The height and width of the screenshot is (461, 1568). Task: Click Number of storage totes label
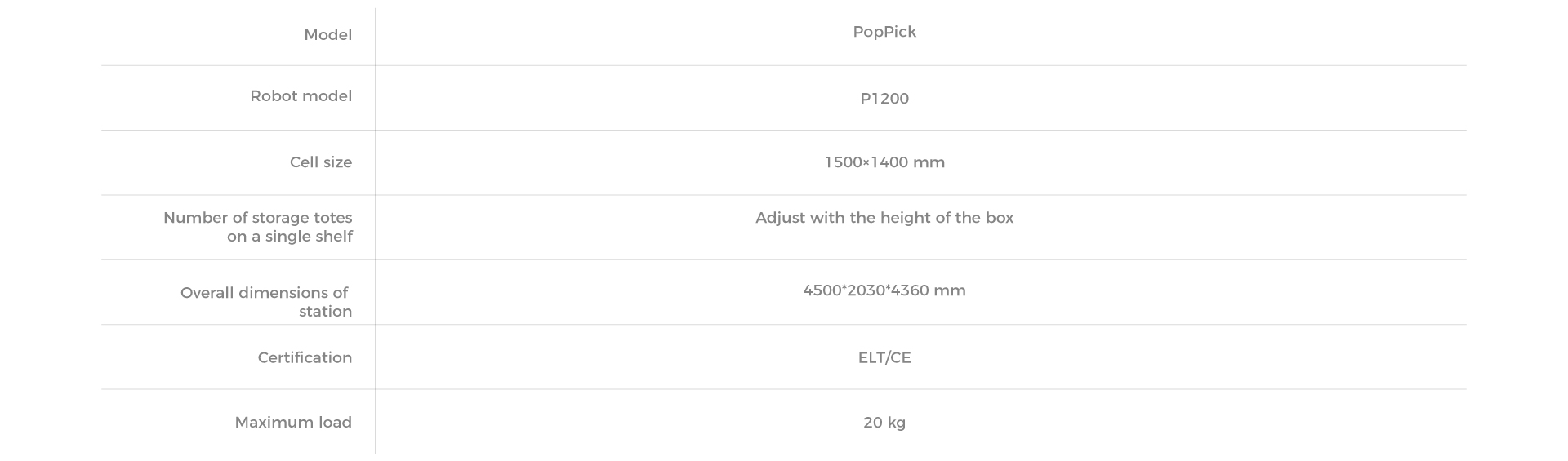pos(258,227)
